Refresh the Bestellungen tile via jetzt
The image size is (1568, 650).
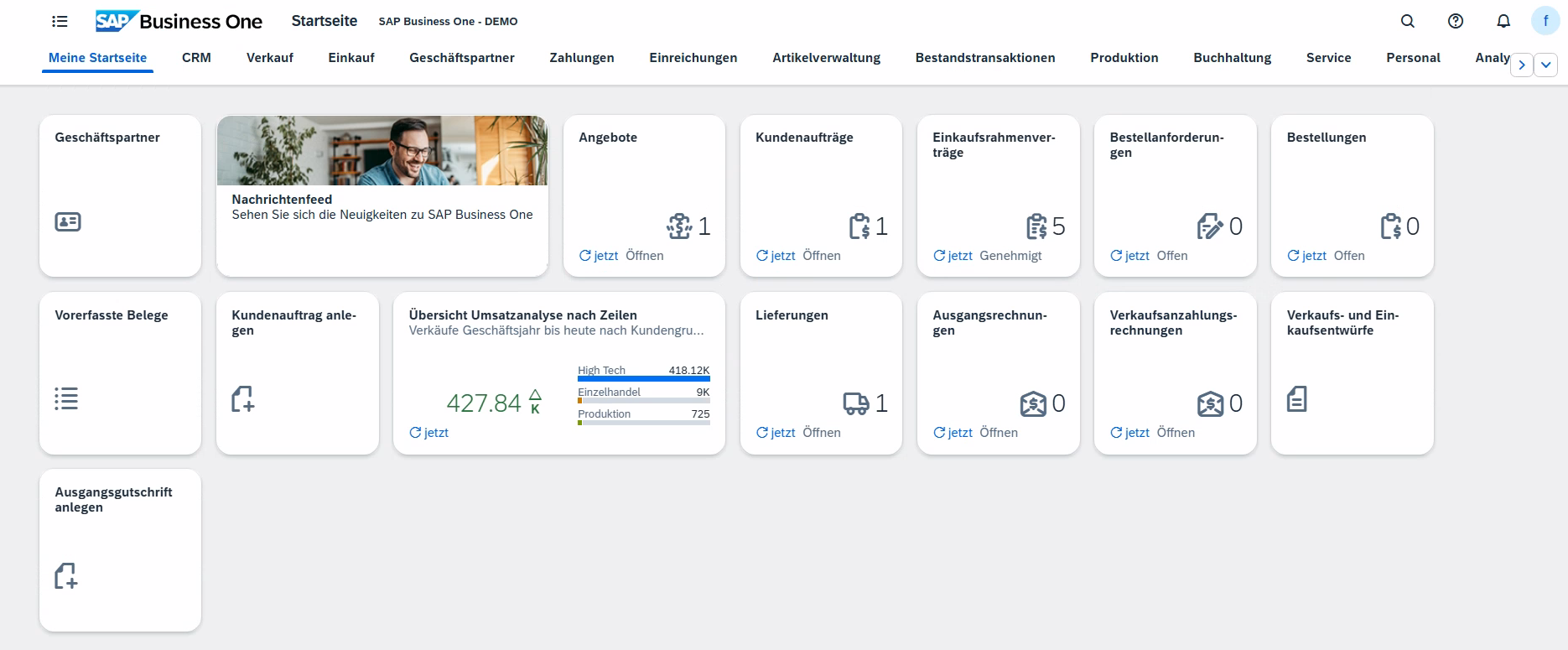[x=1306, y=256]
